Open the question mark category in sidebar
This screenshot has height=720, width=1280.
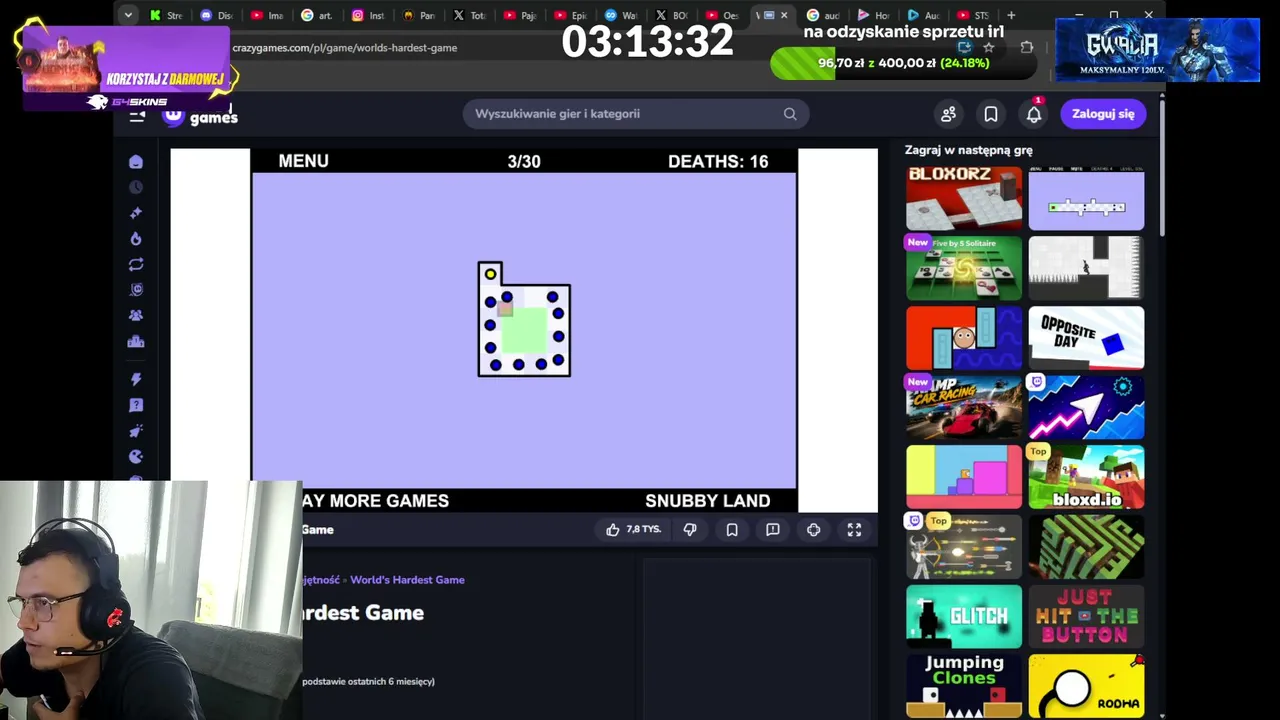coord(136,405)
